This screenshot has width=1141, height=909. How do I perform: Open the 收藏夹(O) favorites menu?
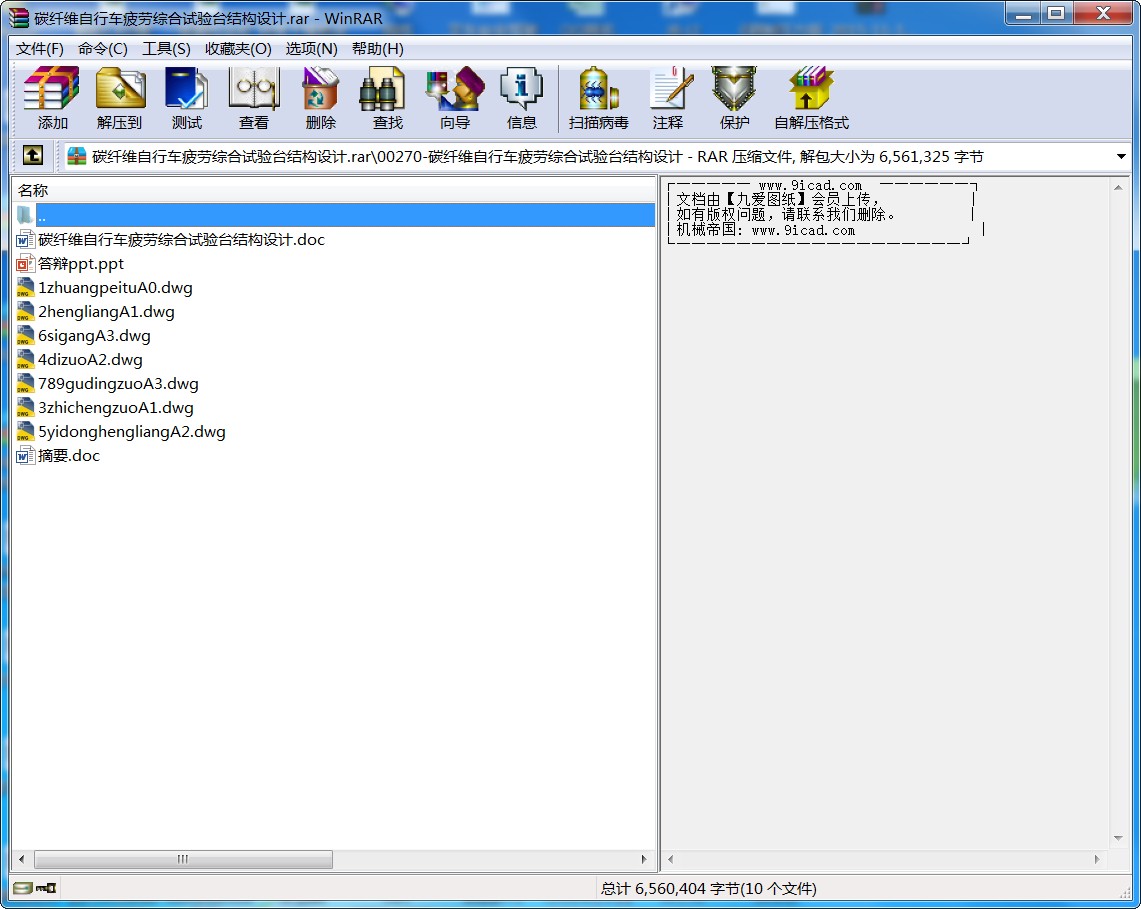coord(238,49)
